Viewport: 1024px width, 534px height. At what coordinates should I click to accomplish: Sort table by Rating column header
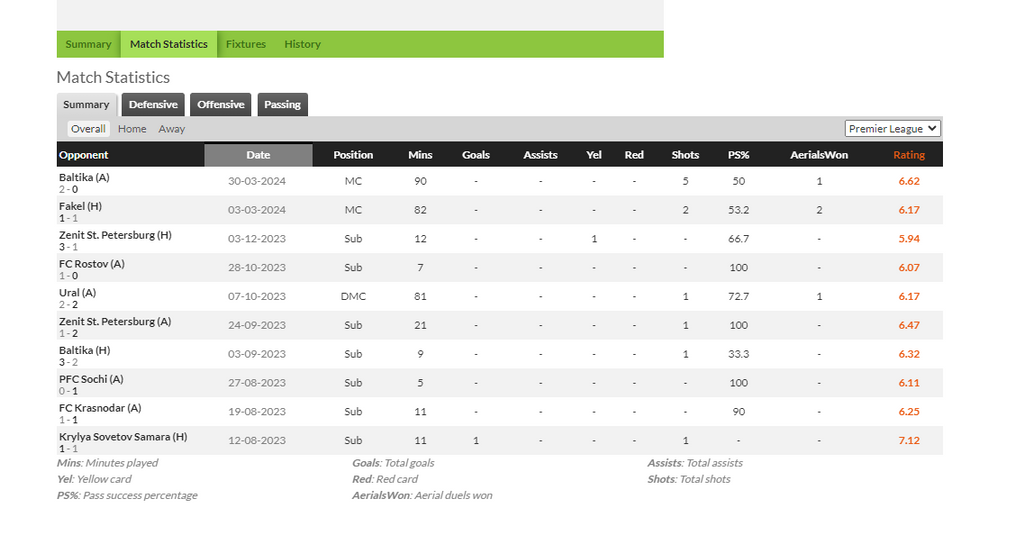click(908, 155)
